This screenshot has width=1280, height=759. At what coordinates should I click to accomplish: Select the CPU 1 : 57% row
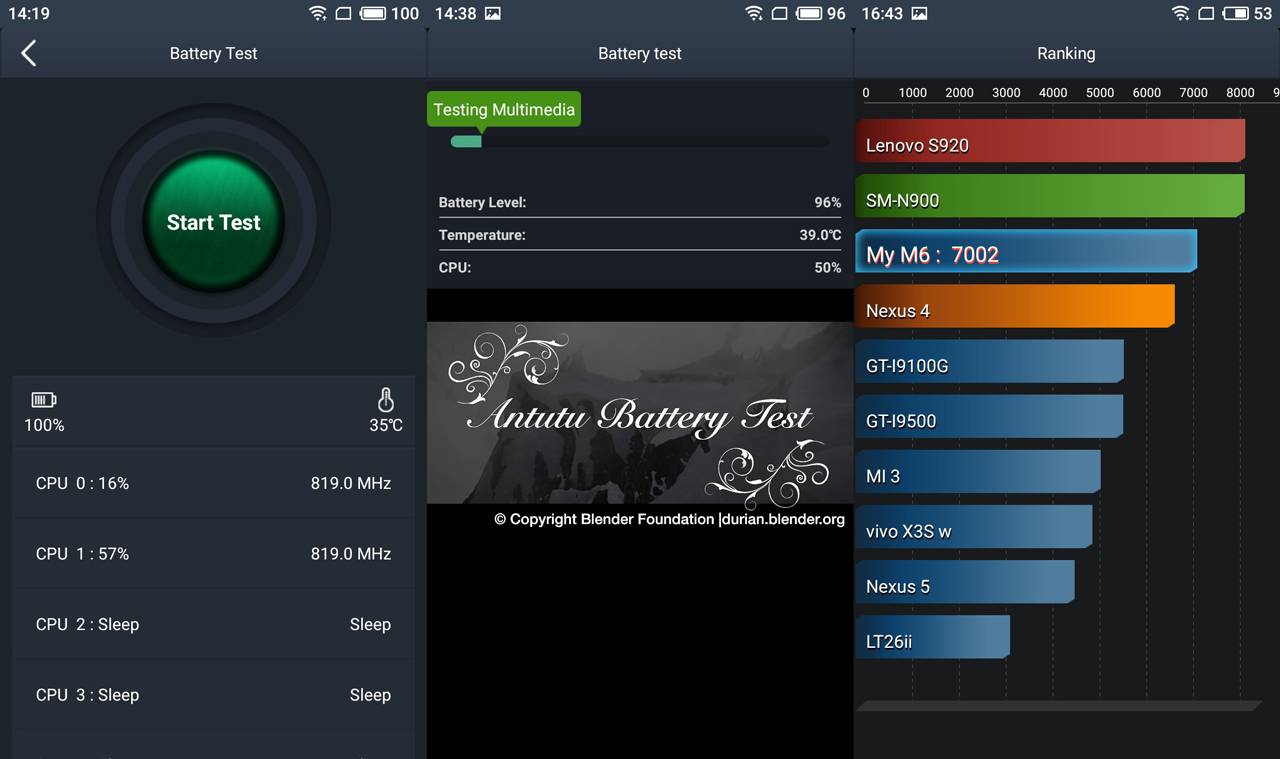click(x=213, y=554)
